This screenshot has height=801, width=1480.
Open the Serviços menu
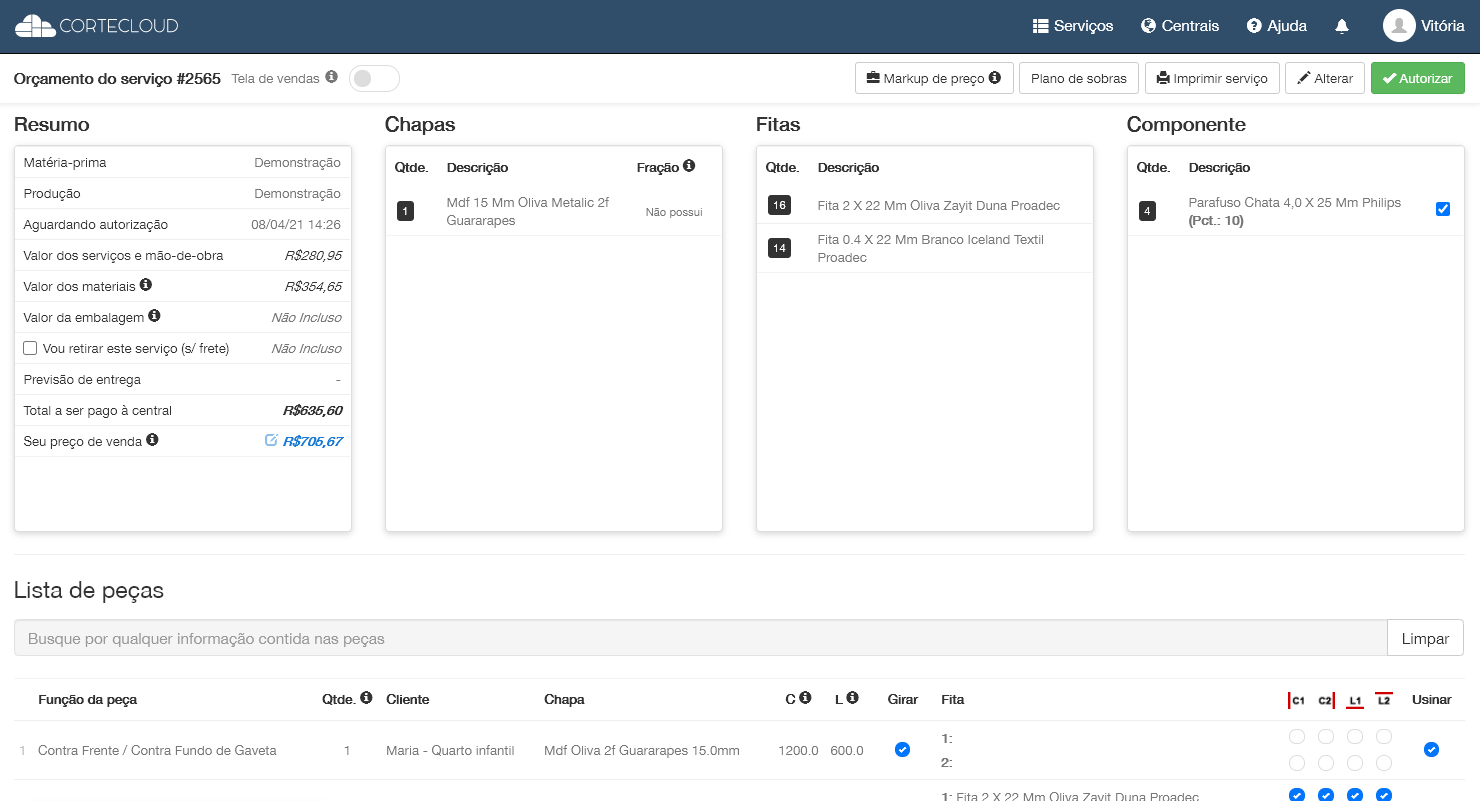pyautogui.click(x=1073, y=26)
